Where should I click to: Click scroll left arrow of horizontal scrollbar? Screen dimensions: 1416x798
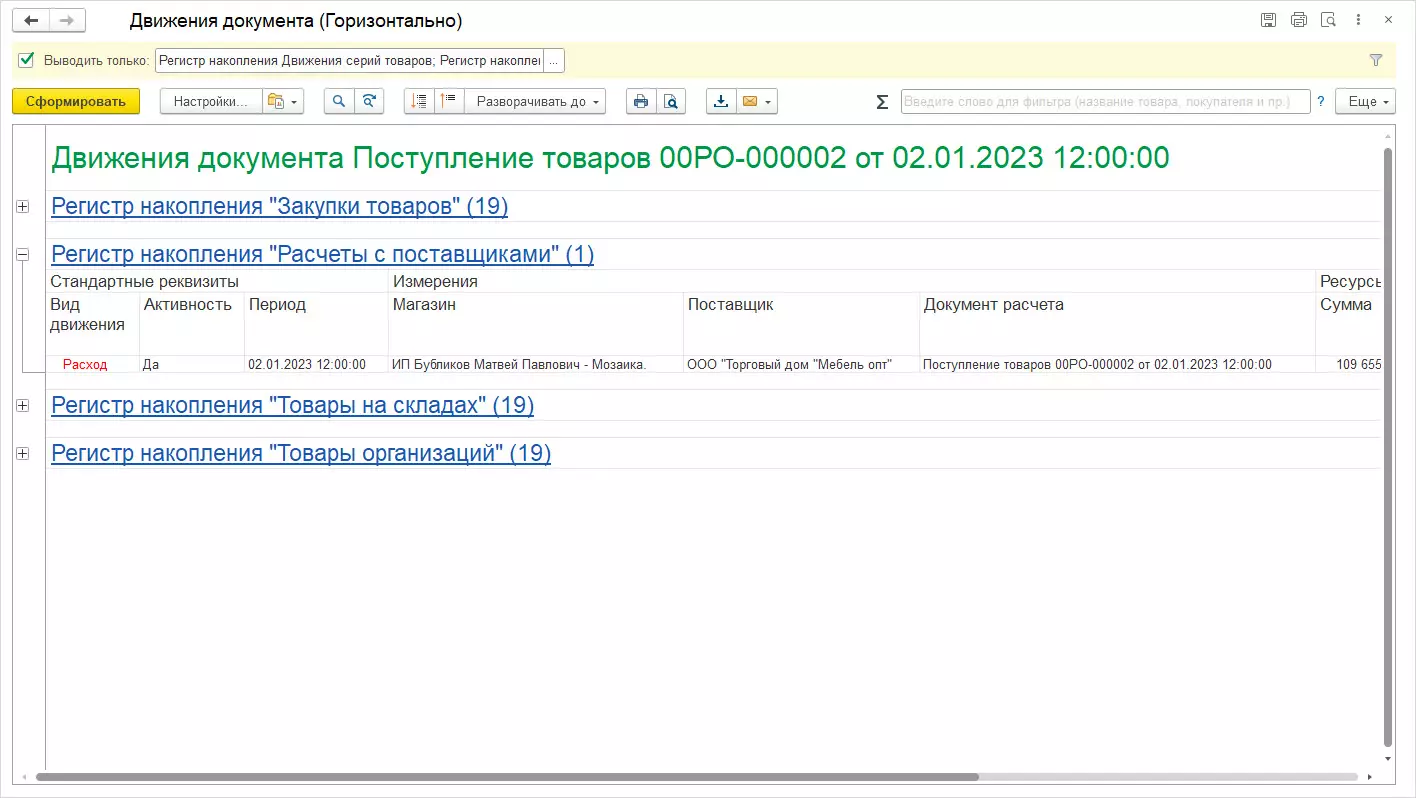25,777
